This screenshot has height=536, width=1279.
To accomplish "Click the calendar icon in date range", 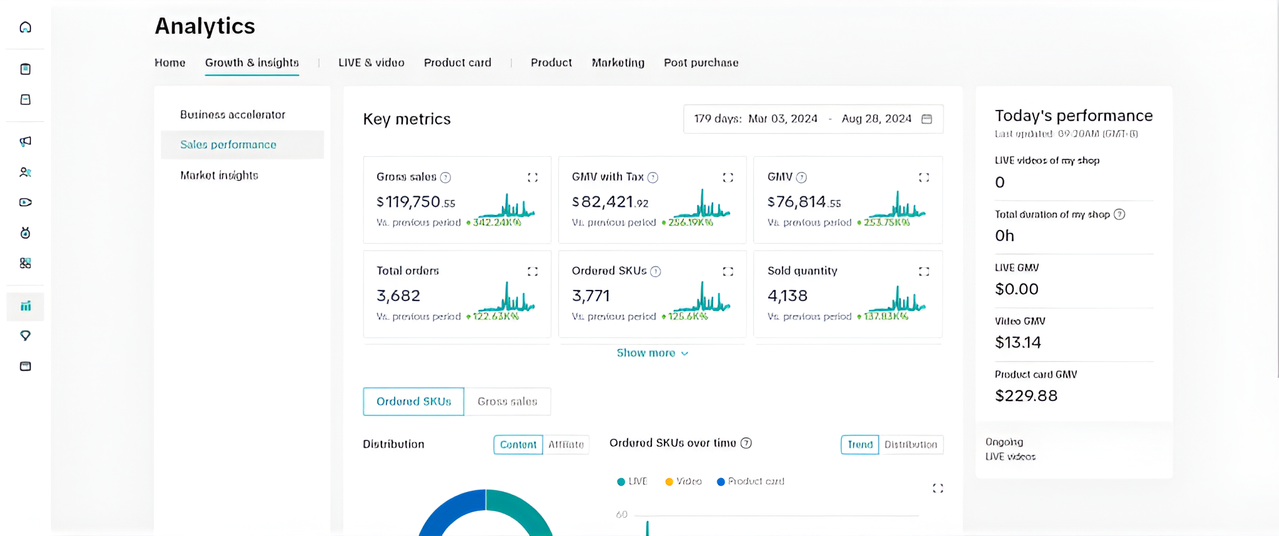I will tap(926, 119).
